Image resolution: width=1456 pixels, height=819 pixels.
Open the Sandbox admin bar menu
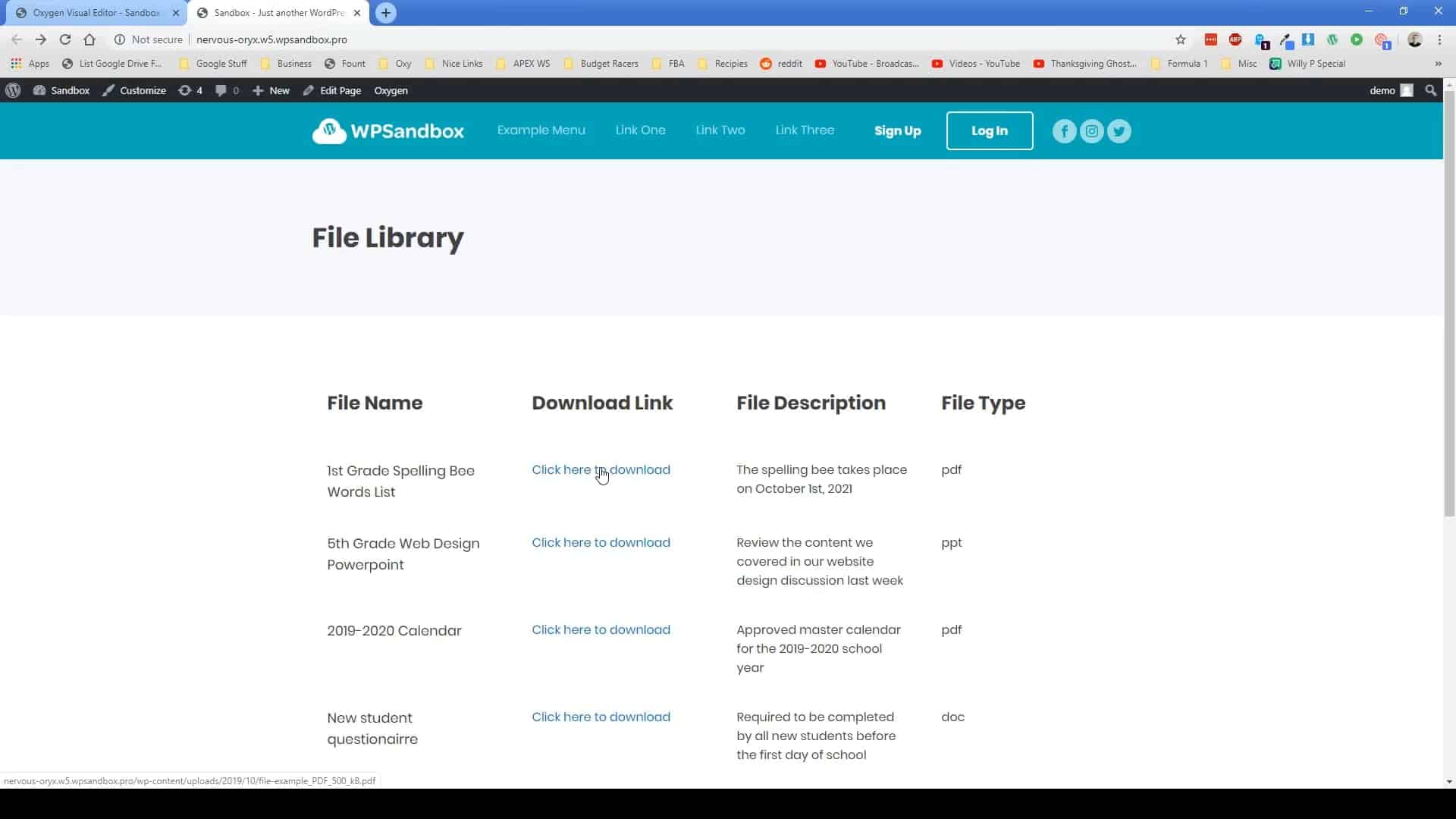point(61,90)
